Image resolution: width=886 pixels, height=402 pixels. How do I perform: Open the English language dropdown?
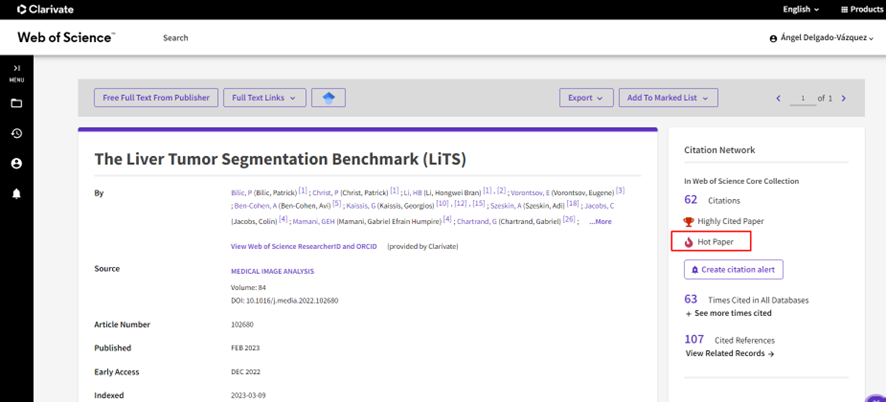(x=801, y=10)
